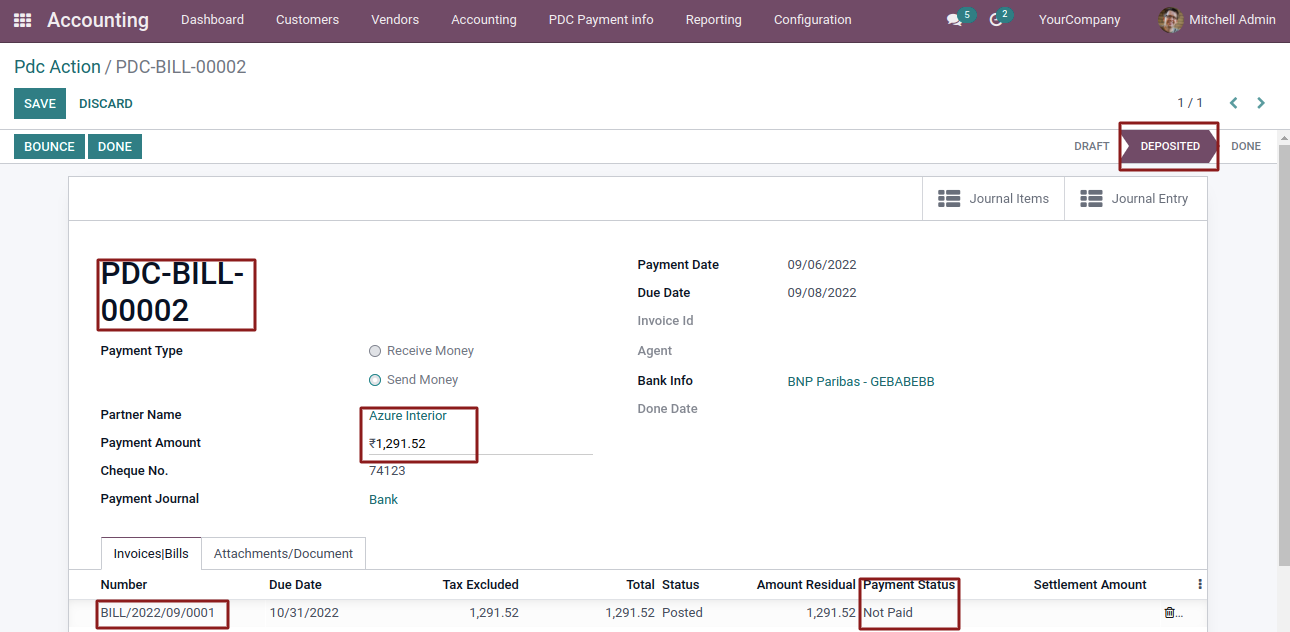Click the Journal Items list icon
Screen dimensions: 1290x632
click(x=949, y=199)
